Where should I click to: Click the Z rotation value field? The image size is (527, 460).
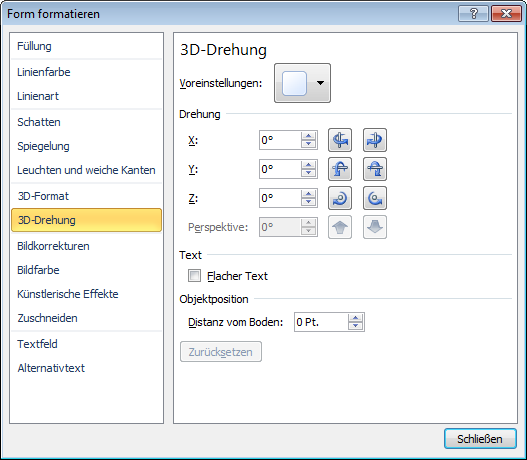click(280, 198)
